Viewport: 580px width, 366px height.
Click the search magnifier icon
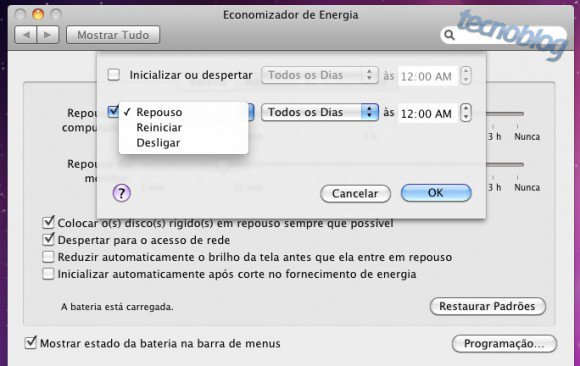tap(449, 35)
